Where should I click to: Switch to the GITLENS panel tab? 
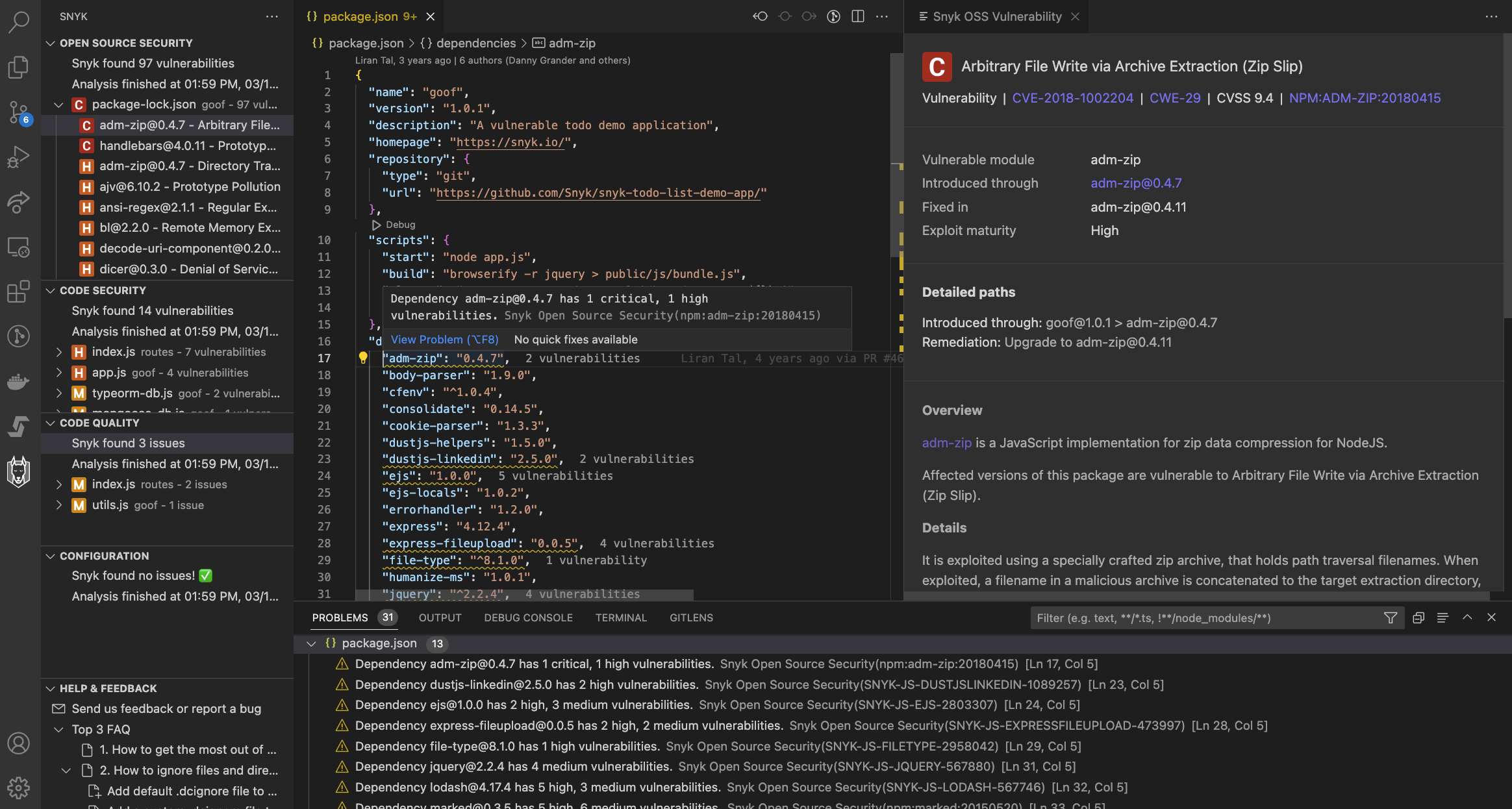click(x=691, y=617)
